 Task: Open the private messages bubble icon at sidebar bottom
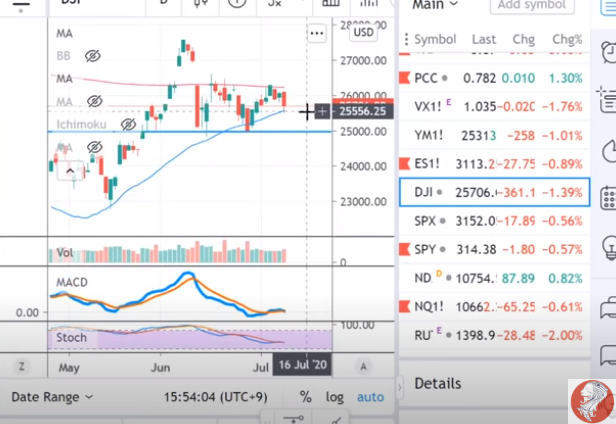coord(609,355)
